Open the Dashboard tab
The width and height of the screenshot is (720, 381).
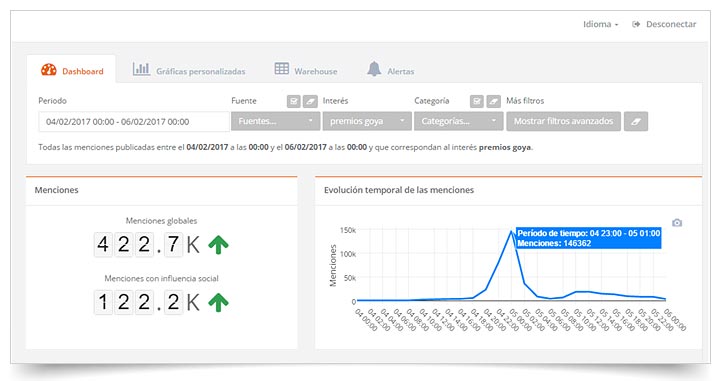(72, 70)
